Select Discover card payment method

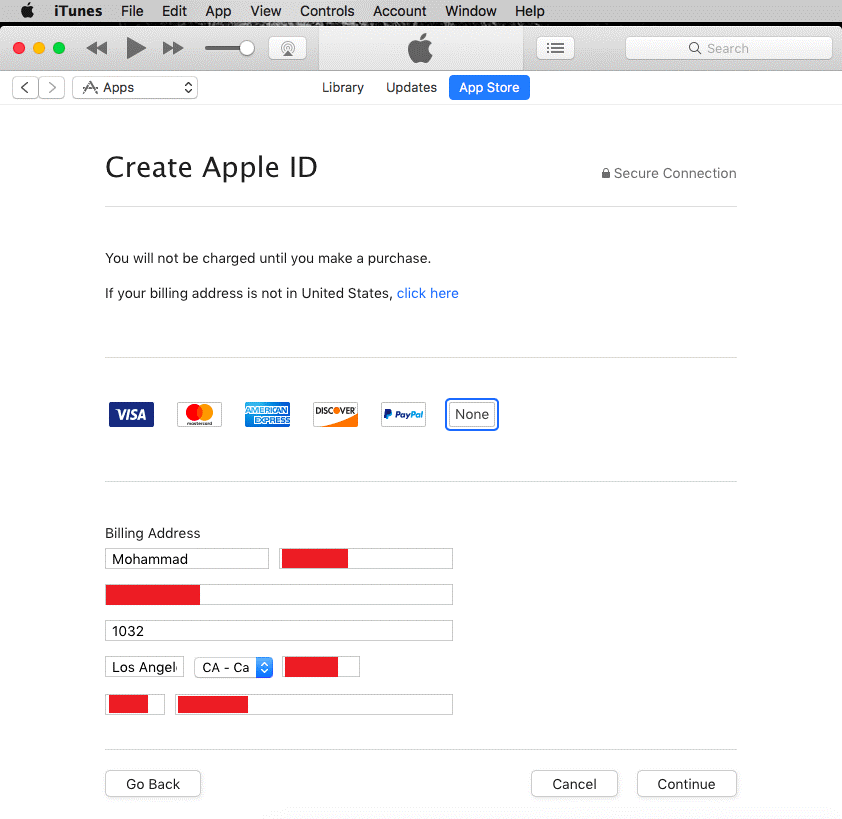(x=336, y=415)
